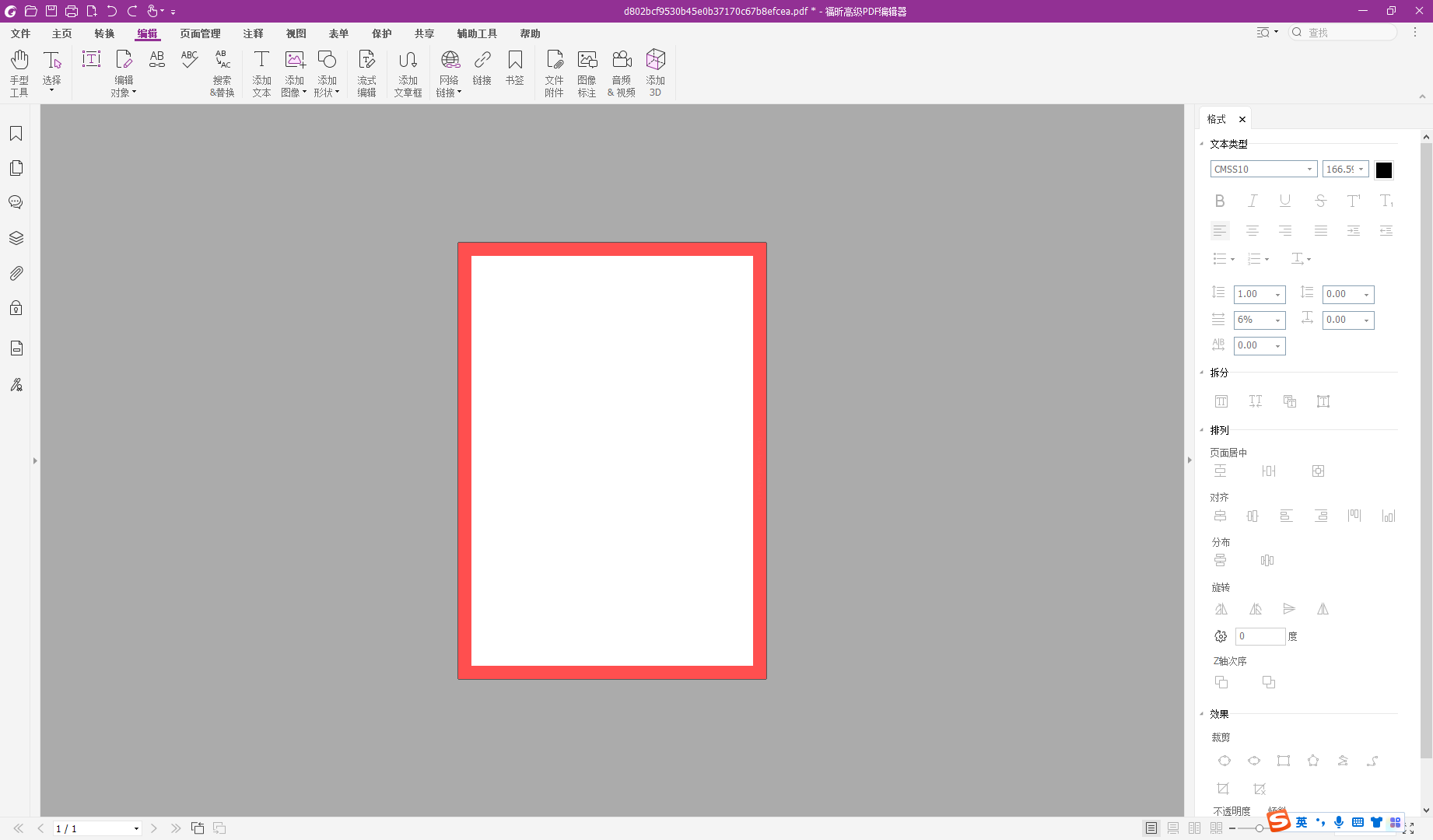Set left text alignment
This screenshot has width=1433, height=840.
(x=1220, y=231)
